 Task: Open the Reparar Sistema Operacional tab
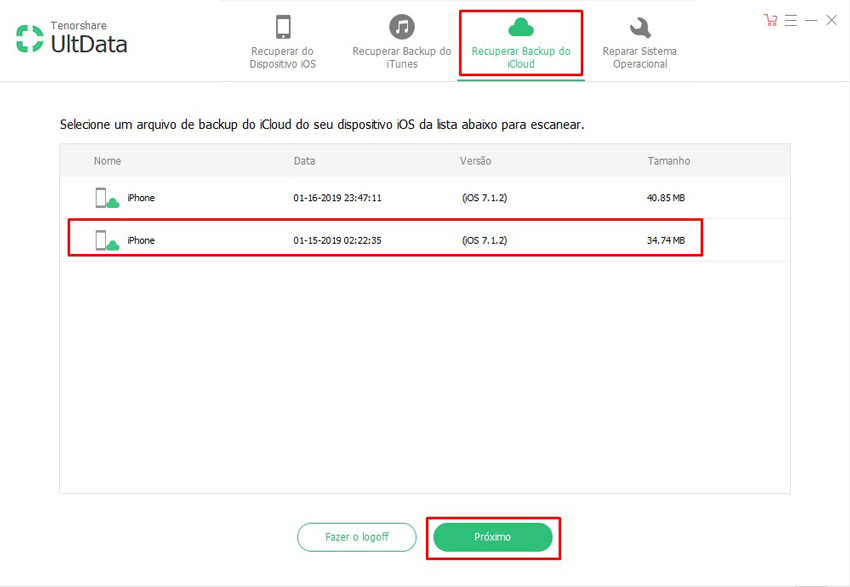point(640,42)
